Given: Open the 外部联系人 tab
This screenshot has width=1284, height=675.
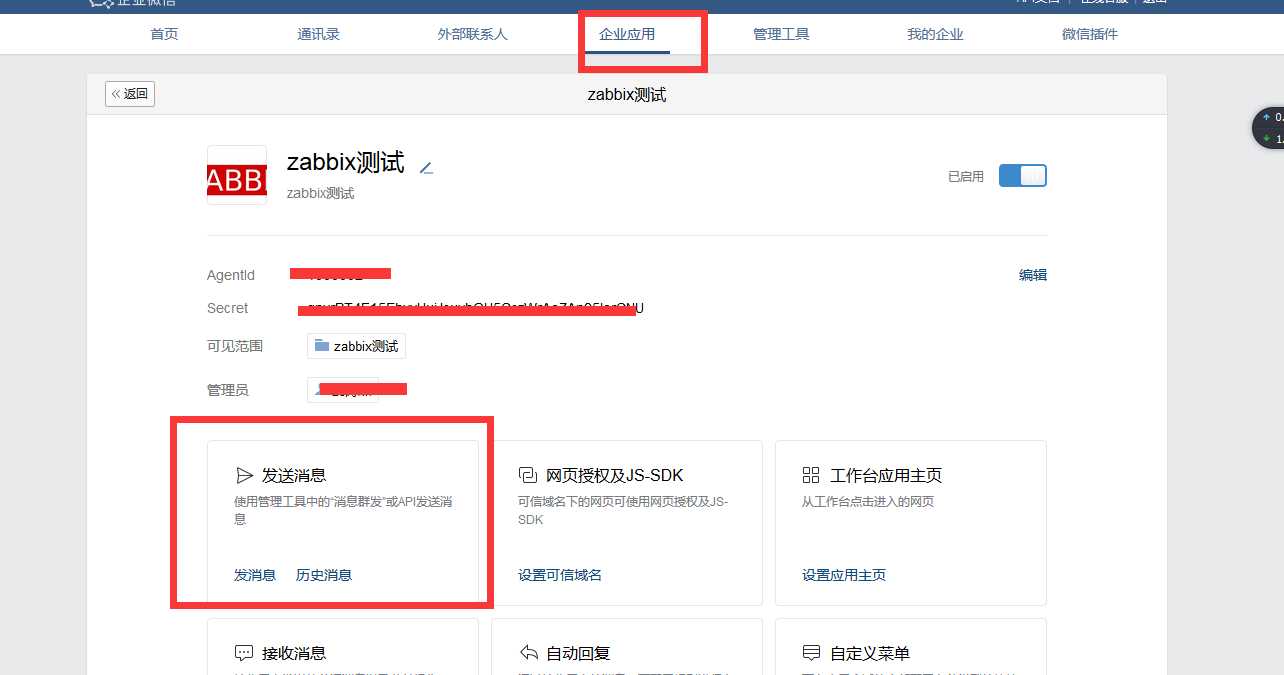Looking at the screenshot, I should click(x=472, y=34).
